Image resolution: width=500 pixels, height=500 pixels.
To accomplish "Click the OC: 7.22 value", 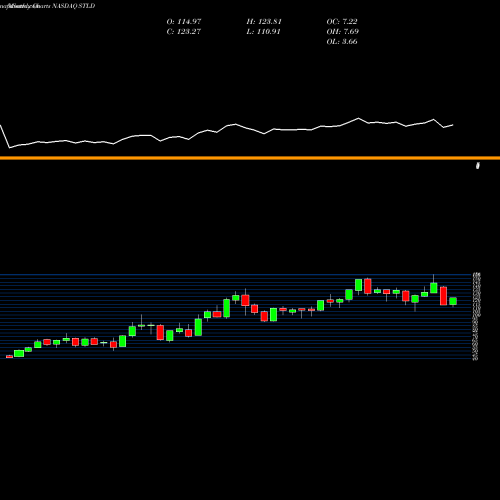I will coord(342,22).
